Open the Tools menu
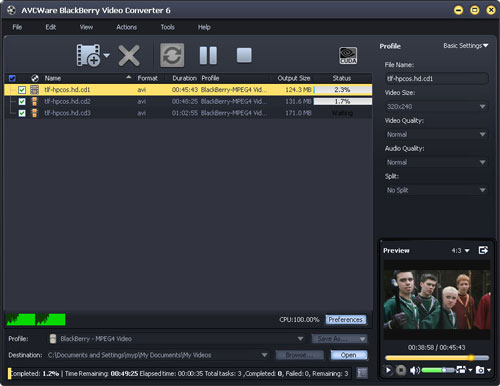This screenshot has height=386, width=500. (168, 27)
